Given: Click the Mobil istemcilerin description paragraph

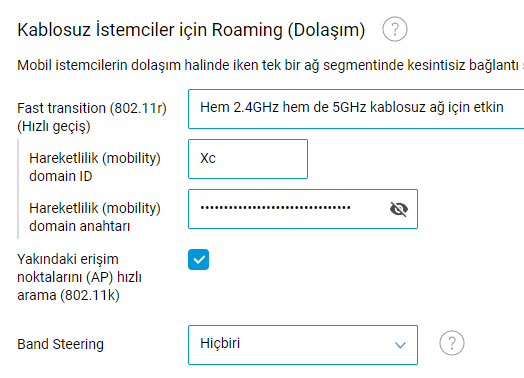Looking at the screenshot, I should click(270, 65).
